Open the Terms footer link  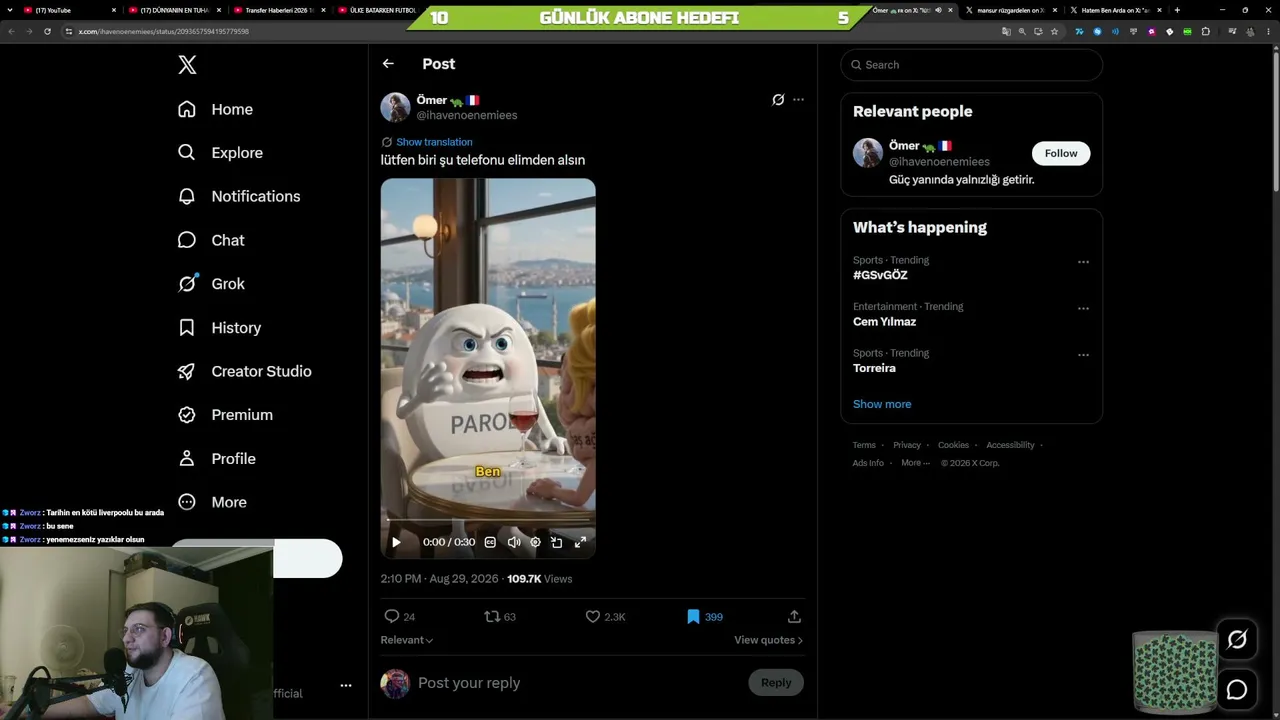pyautogui.click(x=864, y=445)
